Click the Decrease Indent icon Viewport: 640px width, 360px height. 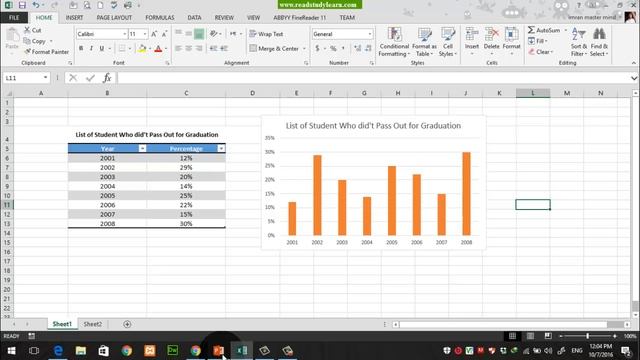(x=213, y=49)
